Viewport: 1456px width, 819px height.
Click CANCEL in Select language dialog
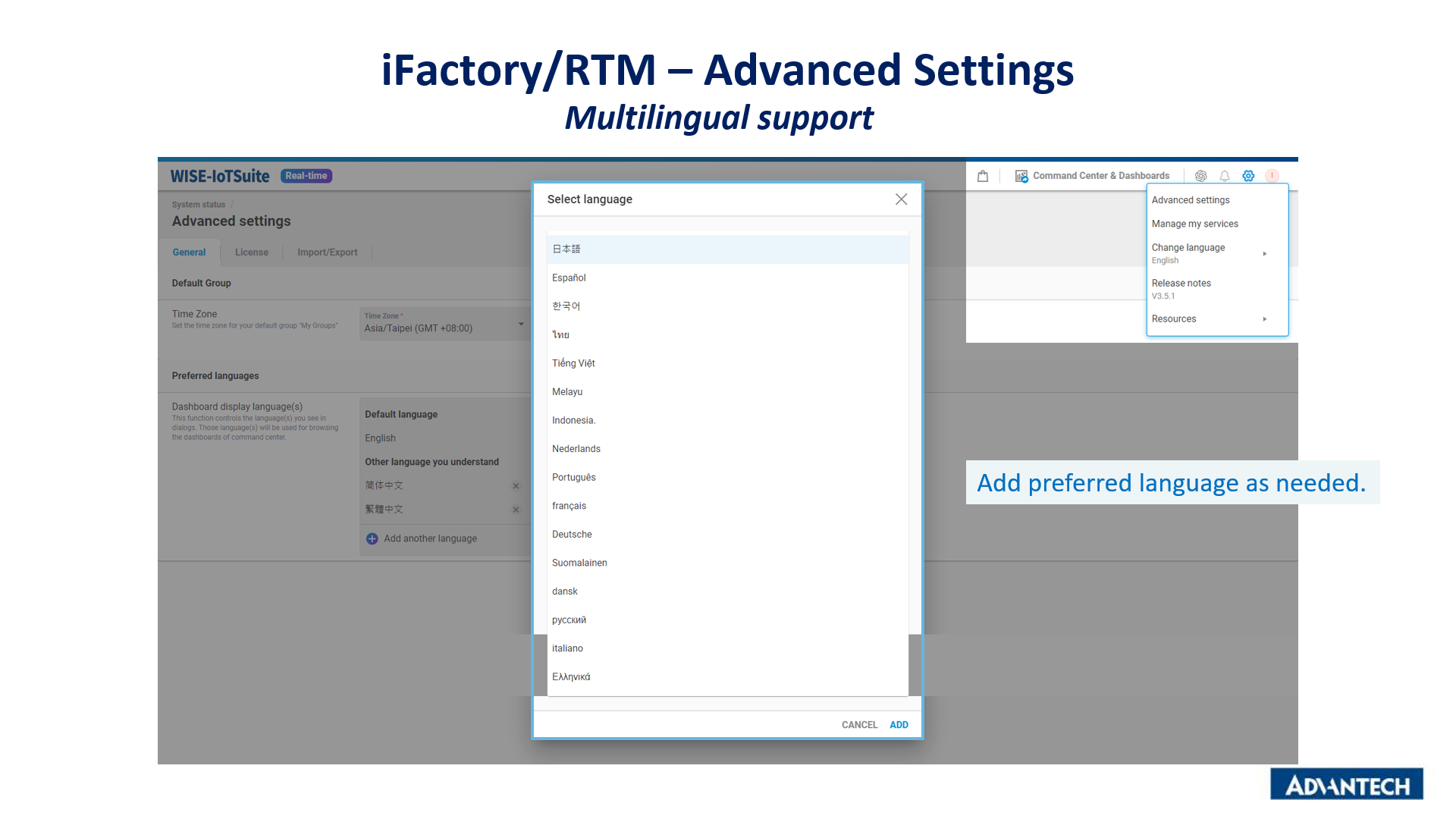click(x=859, y=725)
